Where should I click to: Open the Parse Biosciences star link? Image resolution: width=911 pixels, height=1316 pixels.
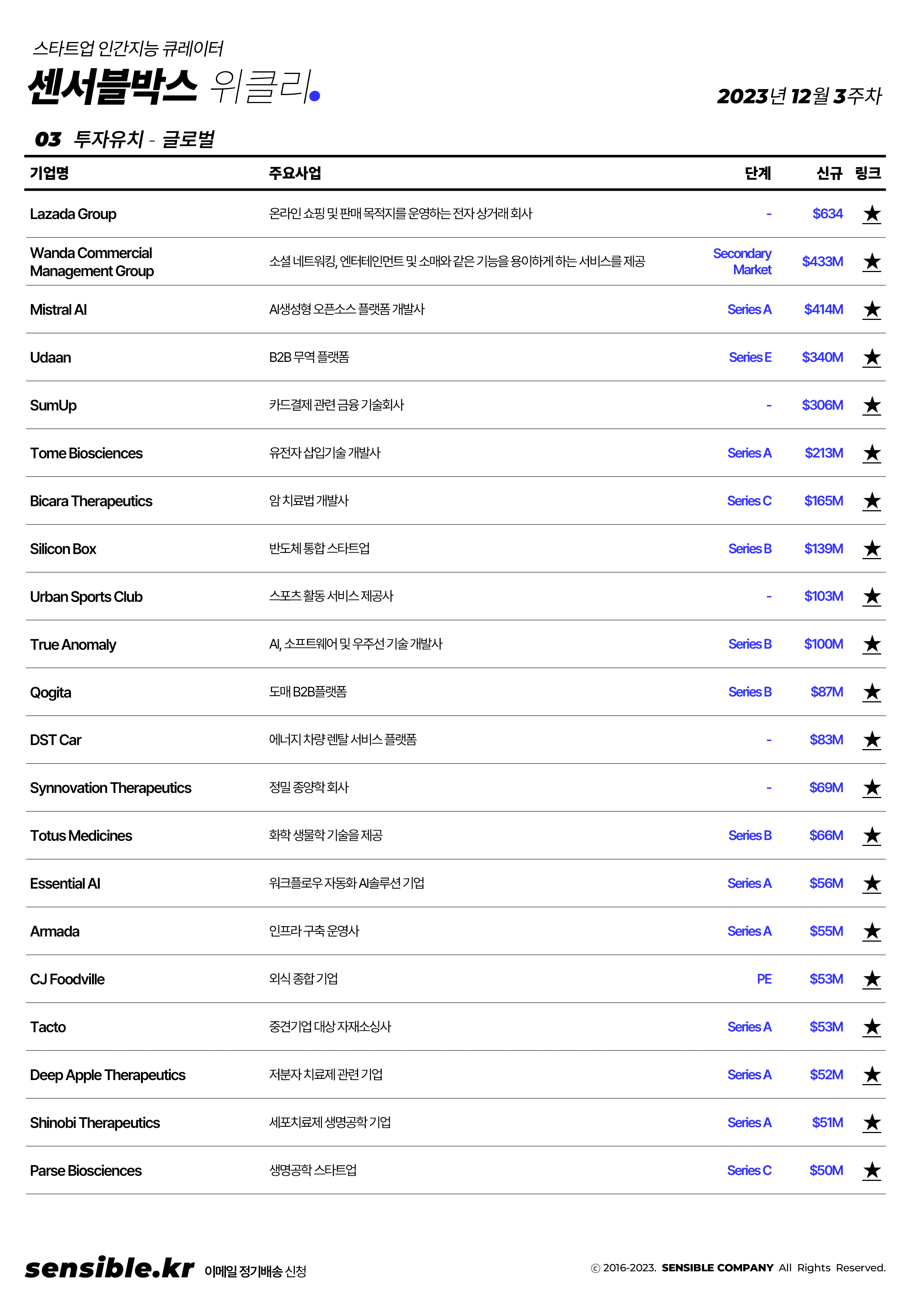point(871,1171)
